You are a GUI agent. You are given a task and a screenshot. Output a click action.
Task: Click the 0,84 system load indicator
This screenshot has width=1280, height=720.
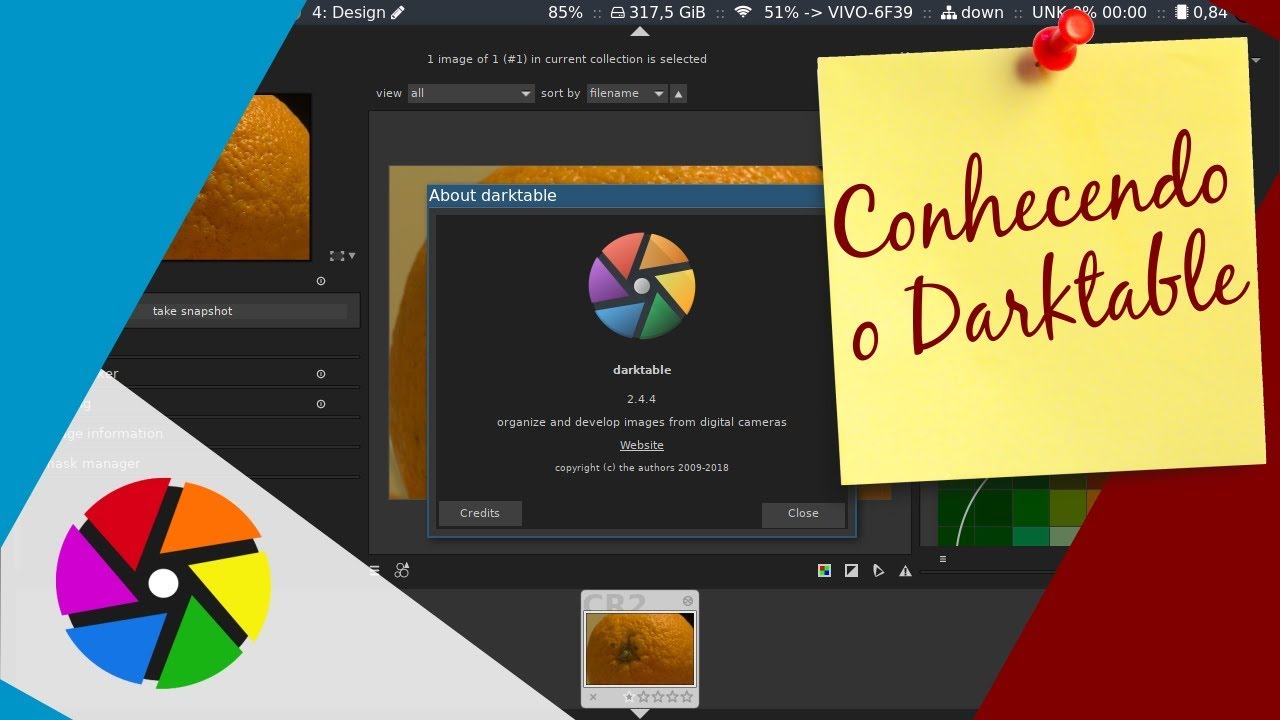[1201, 12]
